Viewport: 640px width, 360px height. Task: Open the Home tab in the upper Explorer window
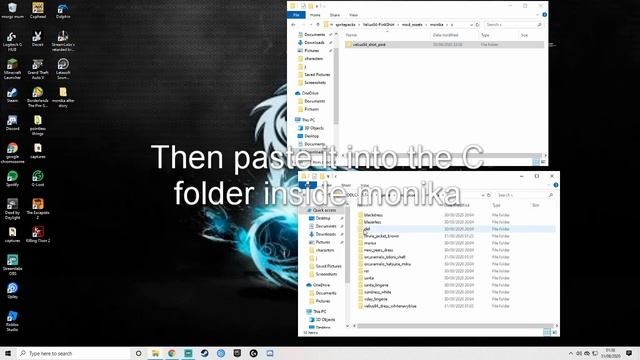(x=315, y=15)
